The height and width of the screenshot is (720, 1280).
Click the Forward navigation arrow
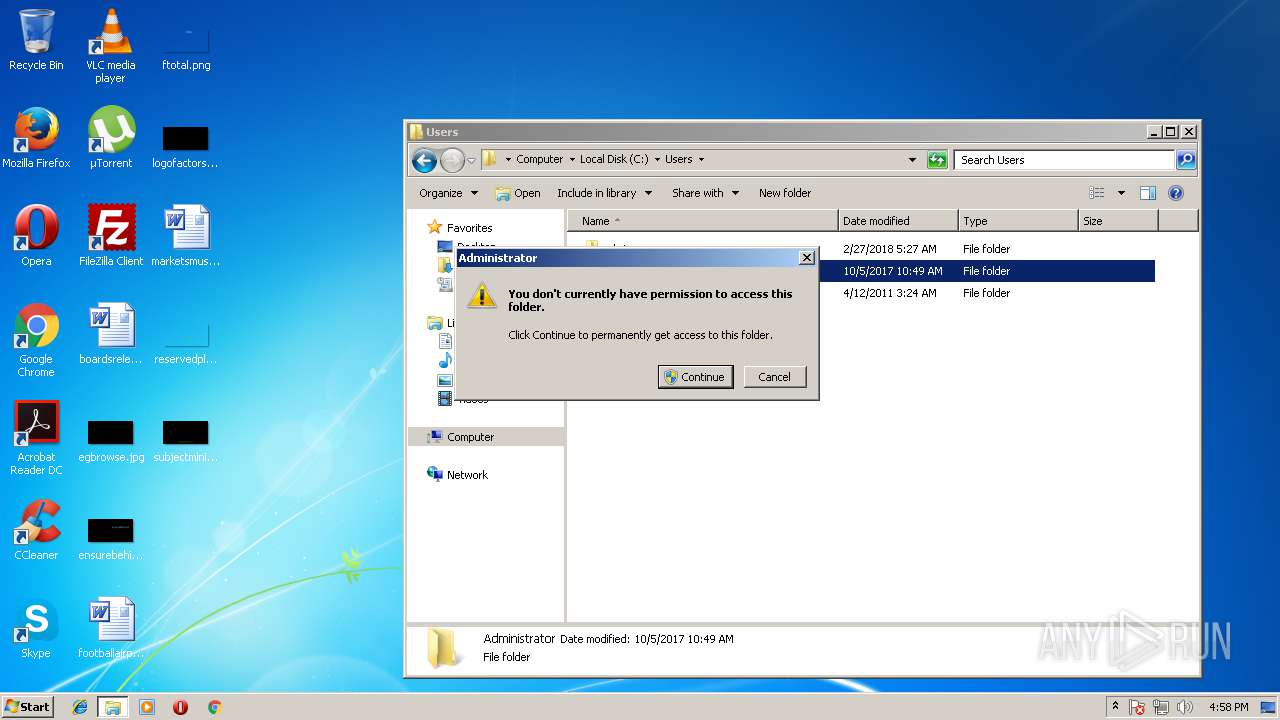[452, 160]
